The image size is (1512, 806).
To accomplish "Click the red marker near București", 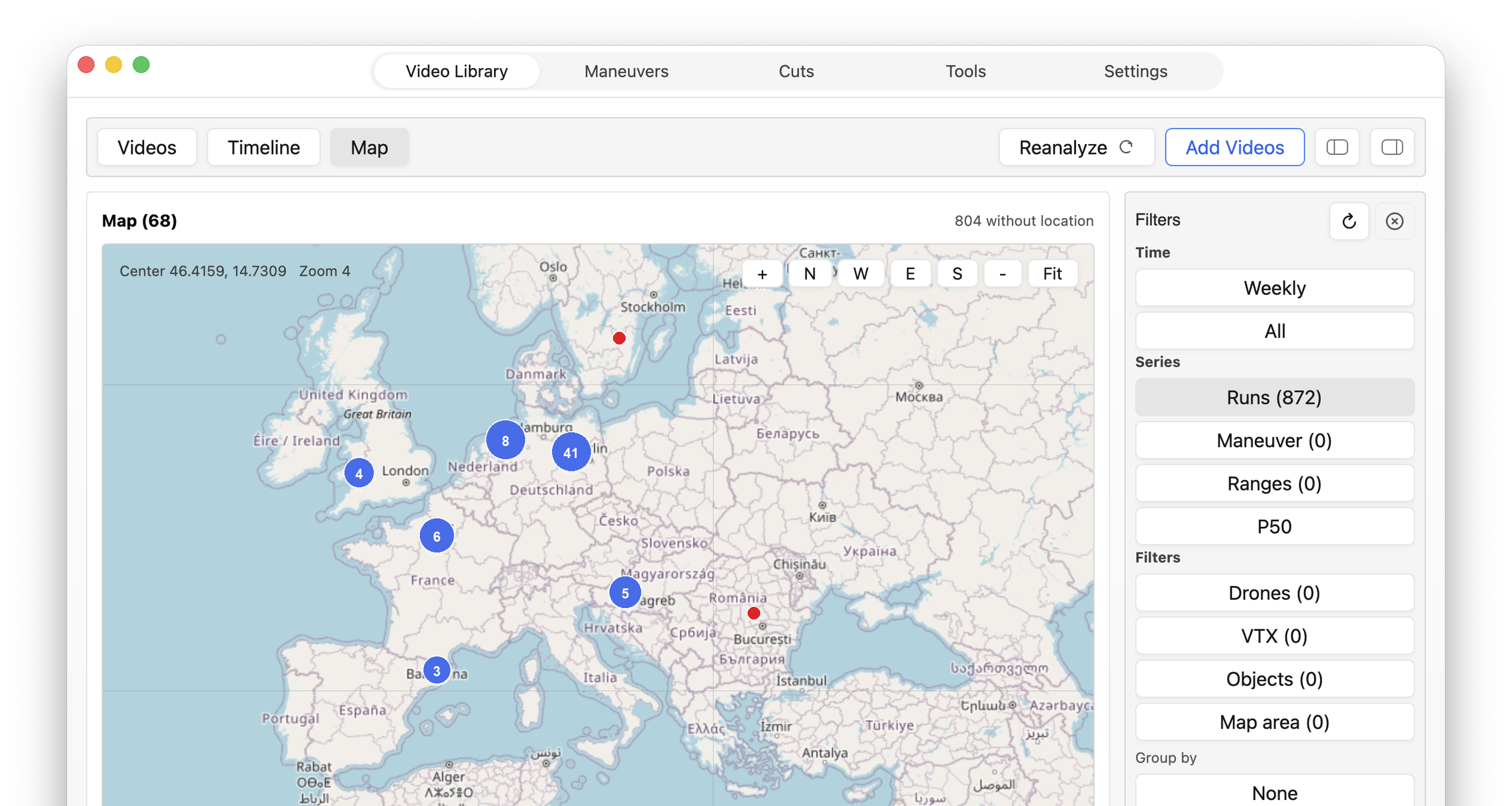I will coord(754,614).
